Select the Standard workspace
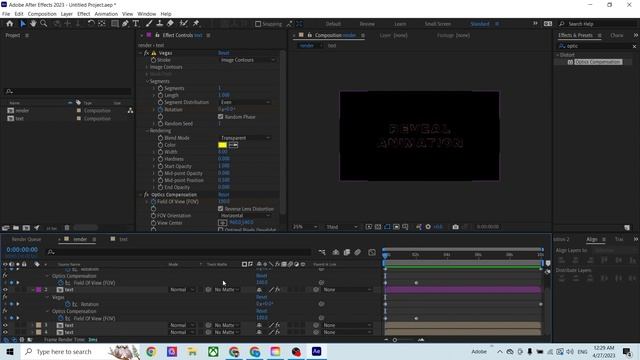The width and height of the screenshot is (640, 360). [x=480, y=24]
